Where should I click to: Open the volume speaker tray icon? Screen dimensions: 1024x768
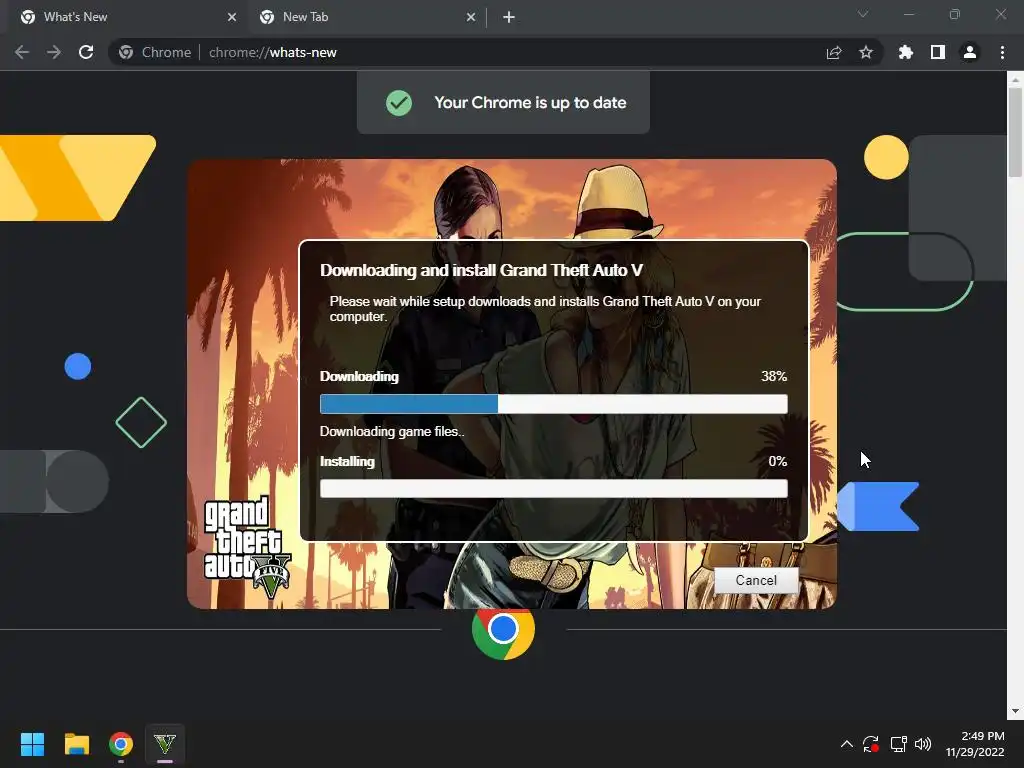point(923,744)
